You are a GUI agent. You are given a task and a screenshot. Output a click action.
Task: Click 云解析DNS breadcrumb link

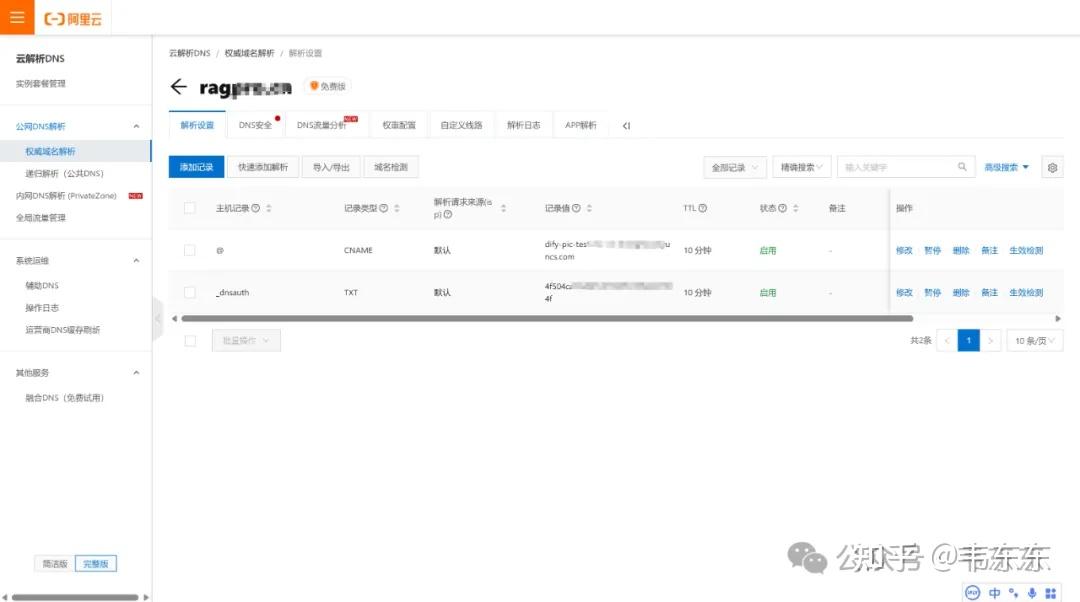tap(189, 53)
